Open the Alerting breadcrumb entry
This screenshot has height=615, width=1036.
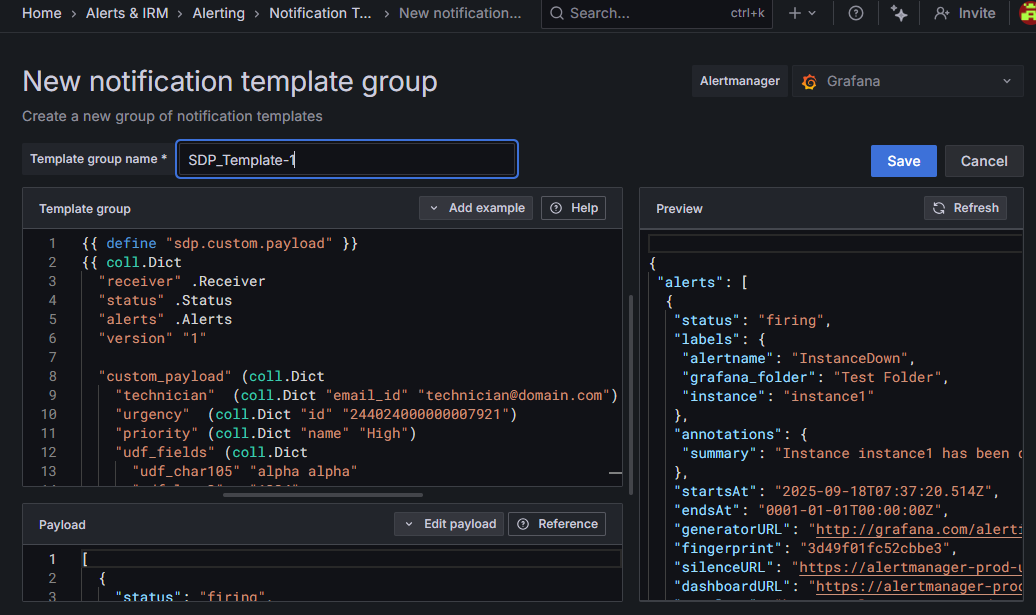pyautogui.click(x=218, y=13)
